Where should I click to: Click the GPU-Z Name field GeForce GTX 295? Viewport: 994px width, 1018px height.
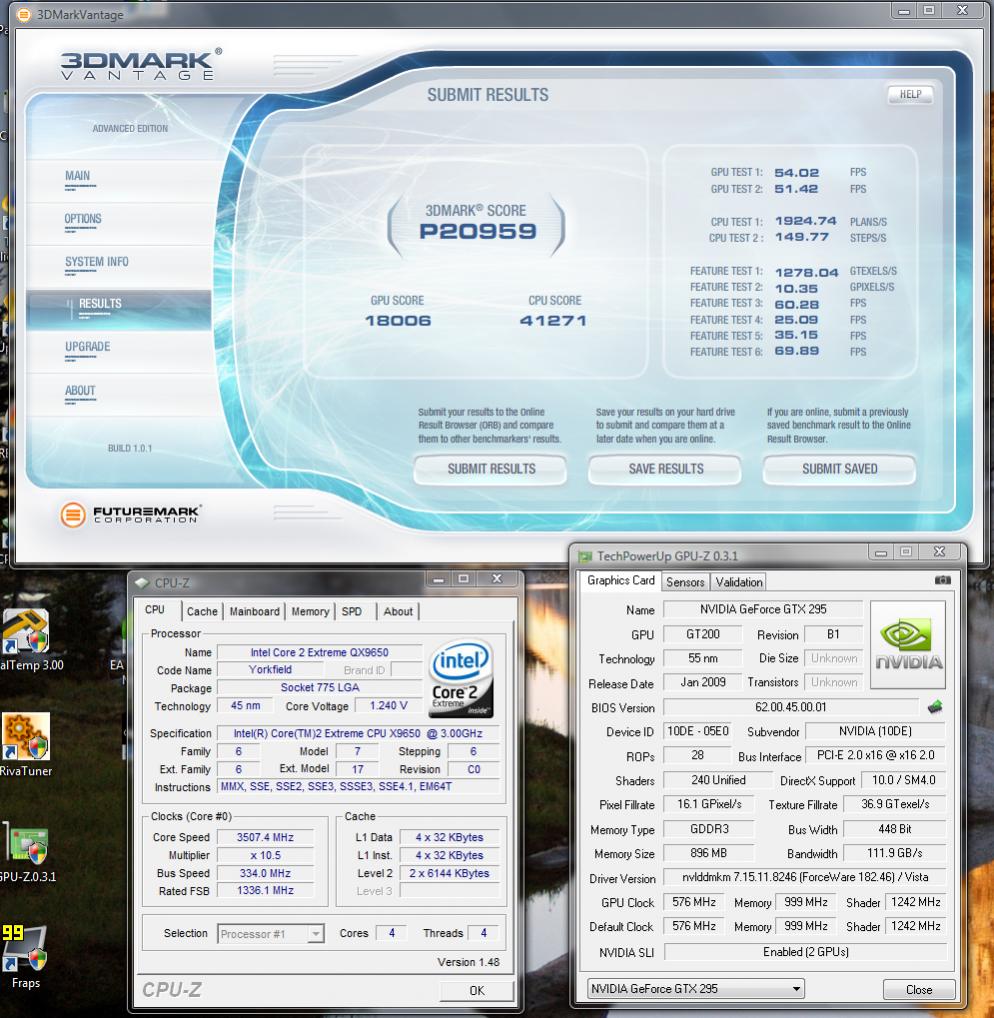[x=763, y=609]
